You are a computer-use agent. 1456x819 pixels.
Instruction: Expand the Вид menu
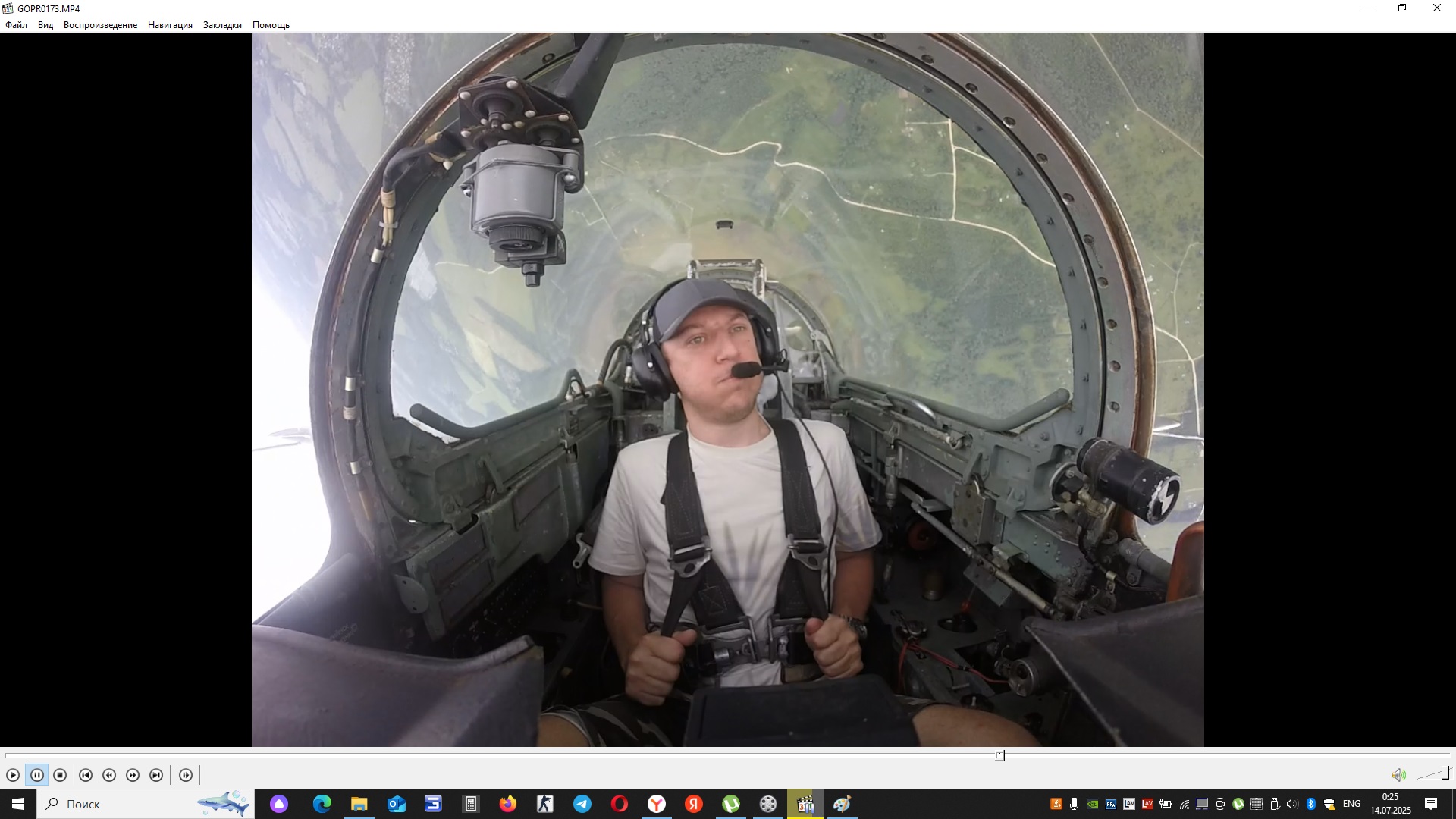pyautogui.click(x=45, y=25)
